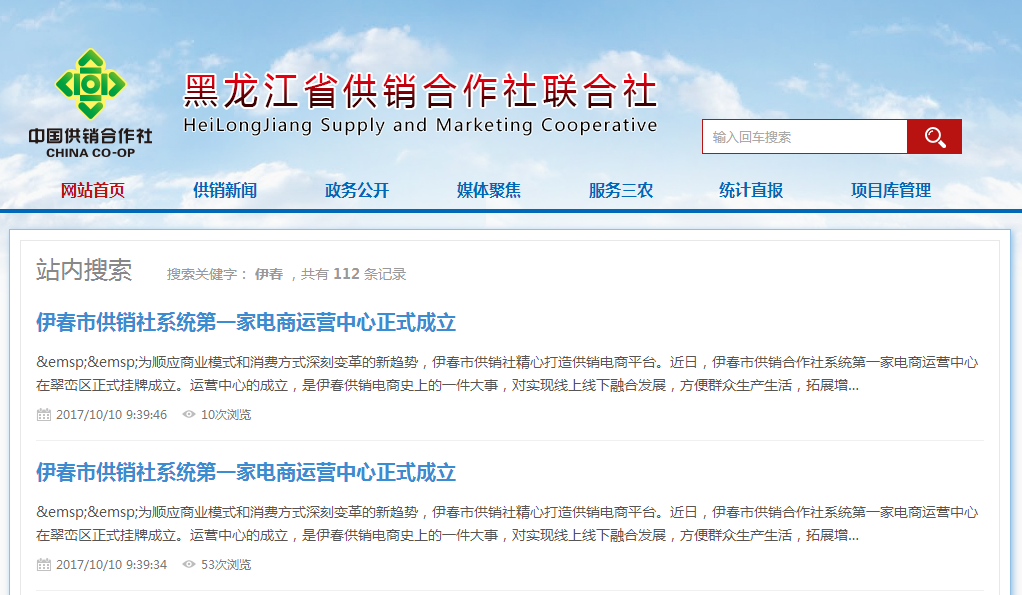Click the summary text above 53次浏览

click(507, 523)
